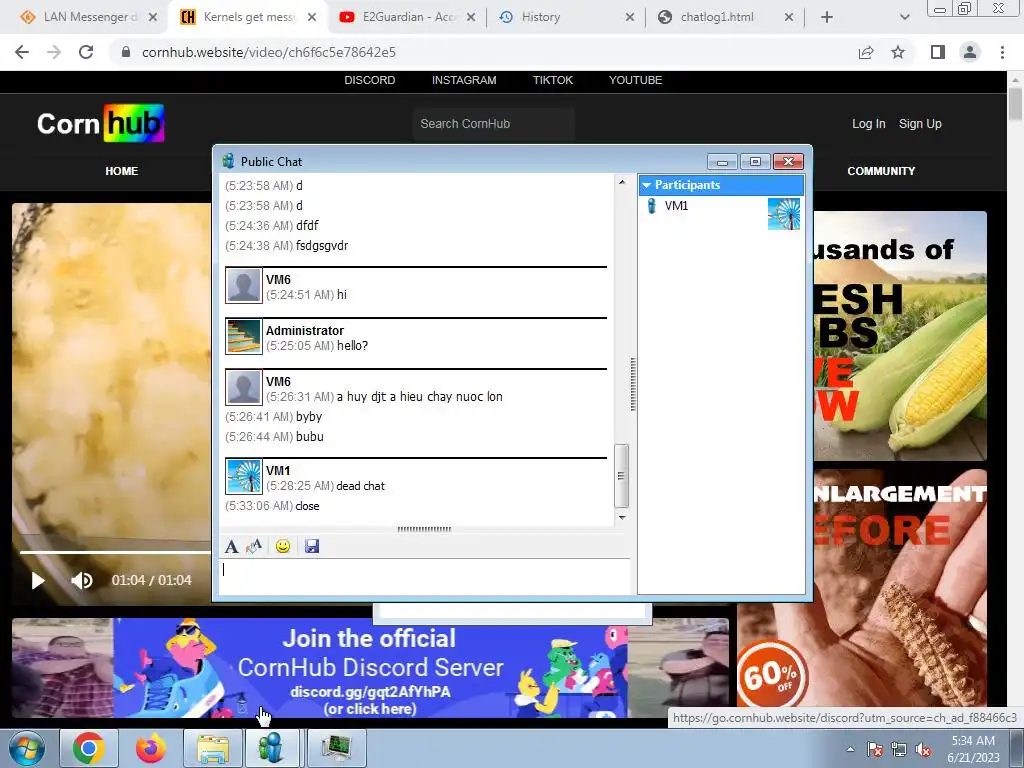1024x768 pixels.
Task: Click the video progress bar
Action: [116, 552]
